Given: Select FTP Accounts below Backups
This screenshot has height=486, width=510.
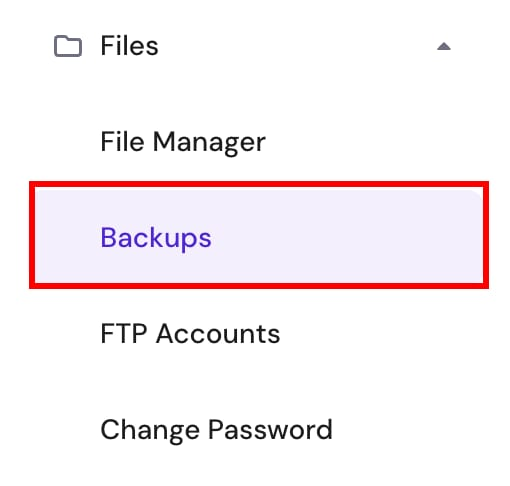Looking at the screenshot, I should coord(190,334).
